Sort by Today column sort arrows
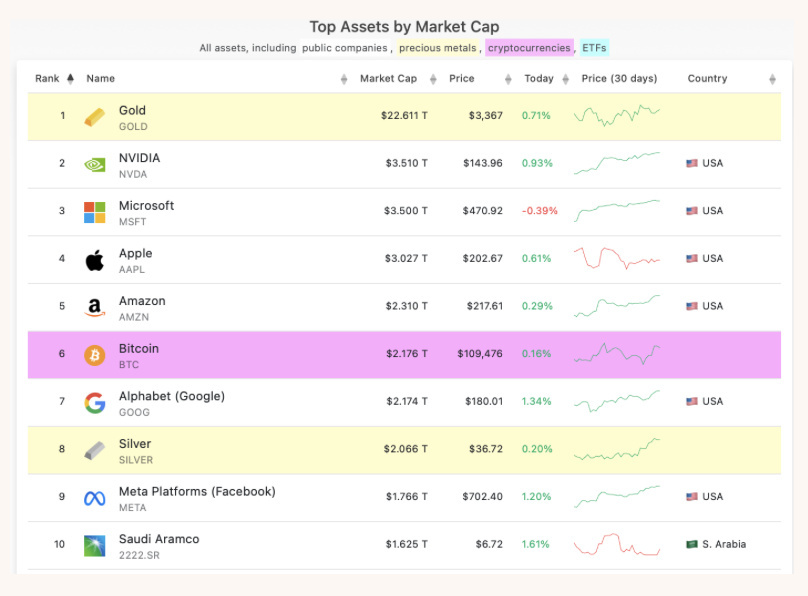Viewport: 808px width, 596px height. (565, 79)
